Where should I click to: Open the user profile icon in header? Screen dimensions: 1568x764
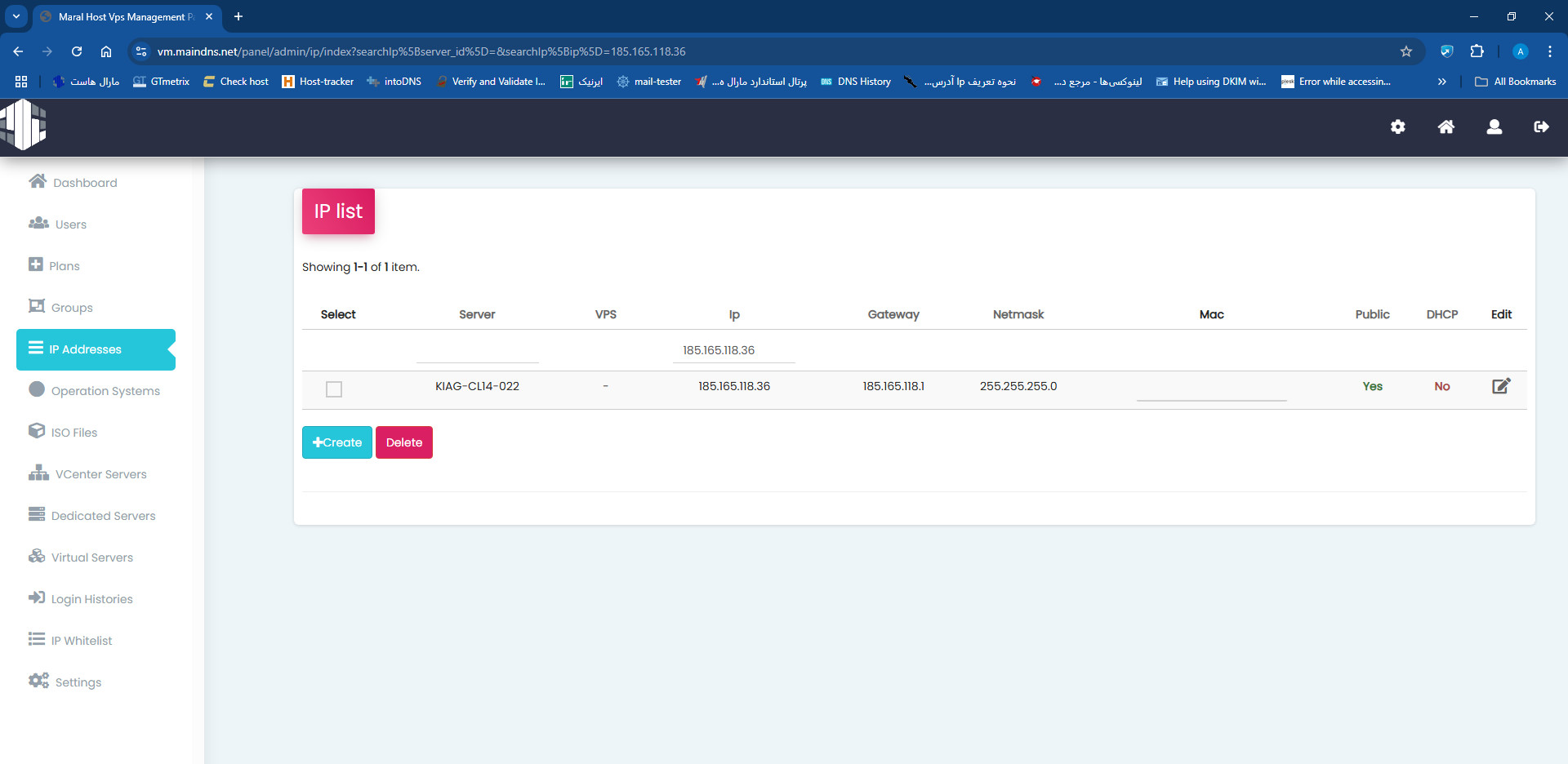(1494, 127)
